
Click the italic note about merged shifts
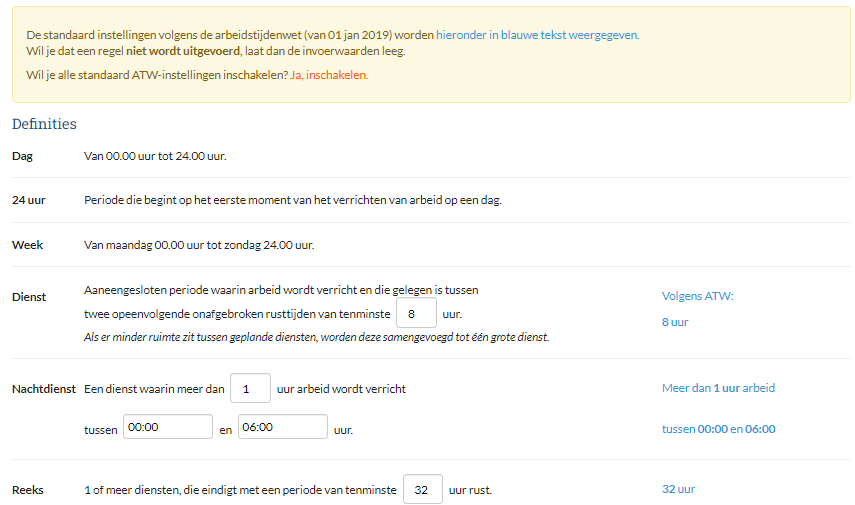316,338
